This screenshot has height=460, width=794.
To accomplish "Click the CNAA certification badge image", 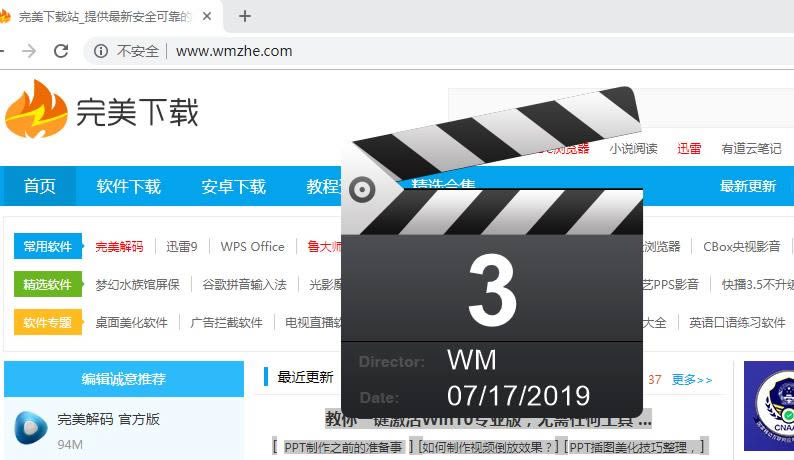I will [x=769, y=406].
